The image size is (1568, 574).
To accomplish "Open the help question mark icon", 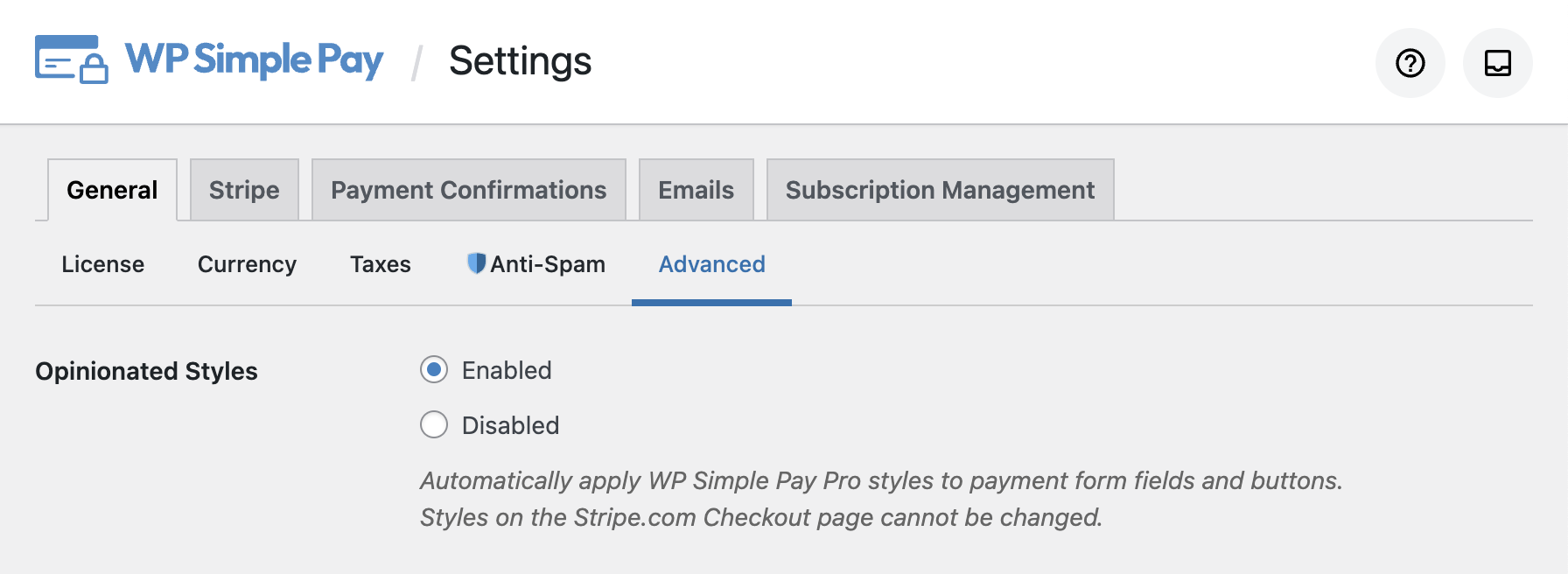I will point(1410,63).
